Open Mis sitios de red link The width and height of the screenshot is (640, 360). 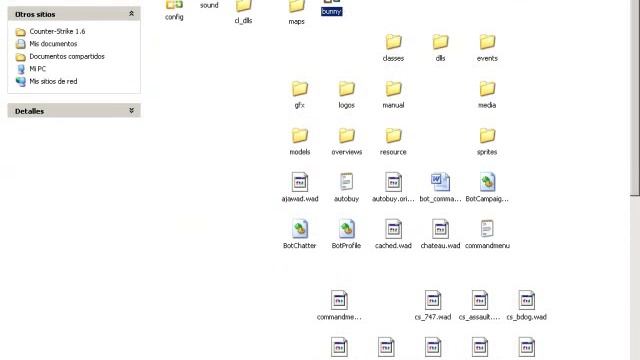click(53, 81)
